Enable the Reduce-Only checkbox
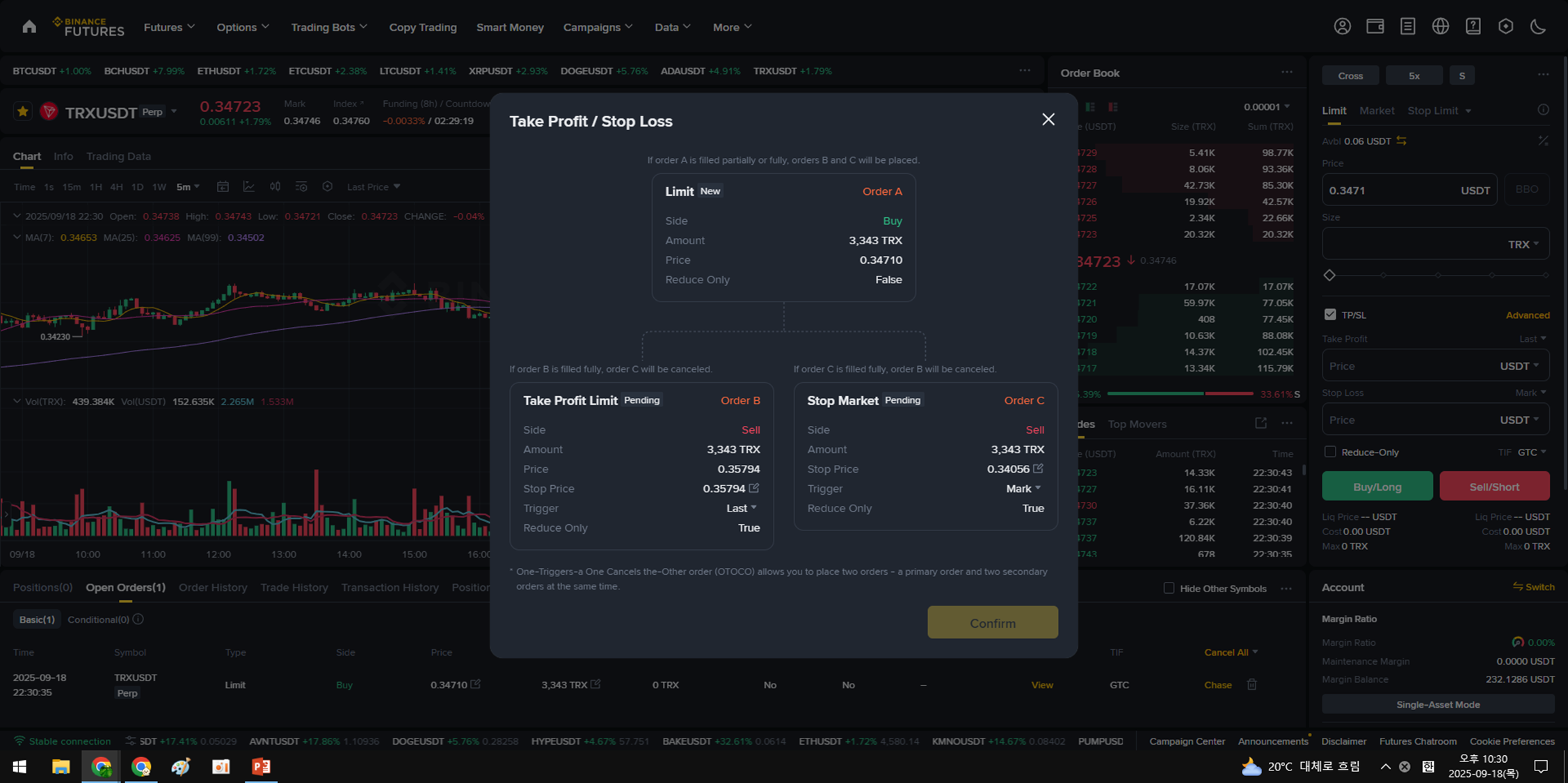 tap(1330, 452)
